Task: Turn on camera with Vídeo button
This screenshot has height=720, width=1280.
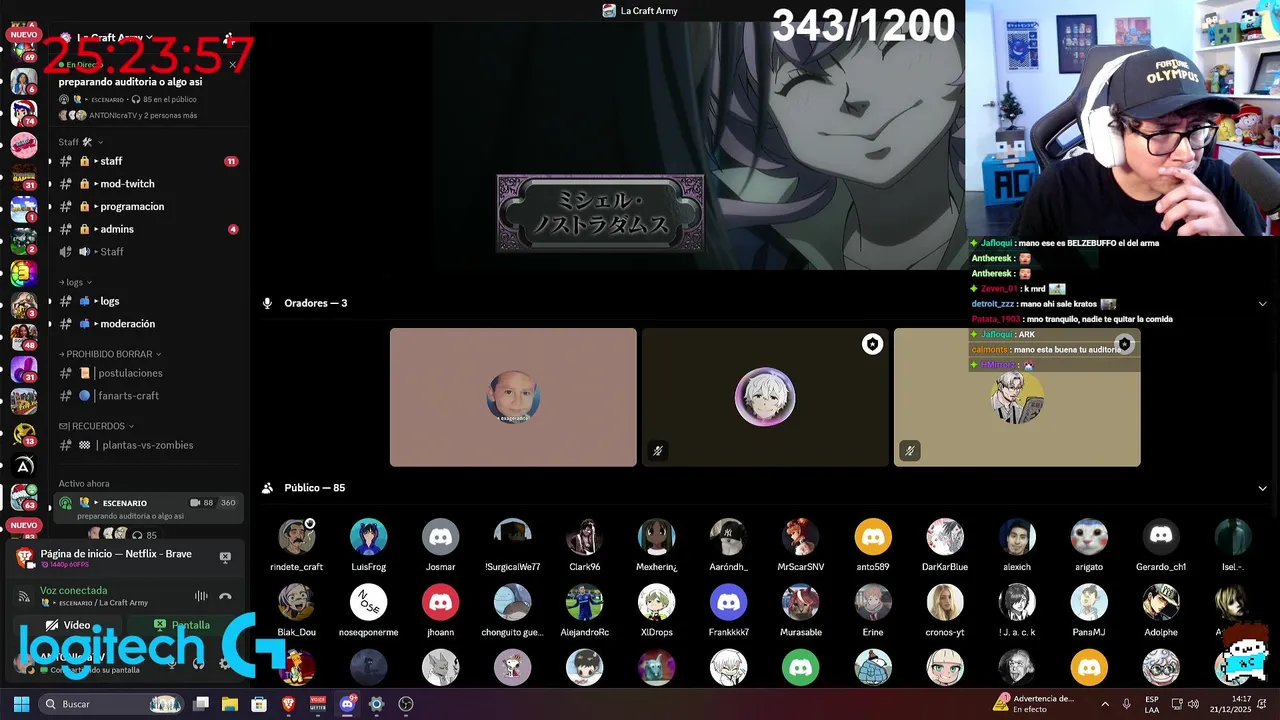Action: tap(68, 625)
